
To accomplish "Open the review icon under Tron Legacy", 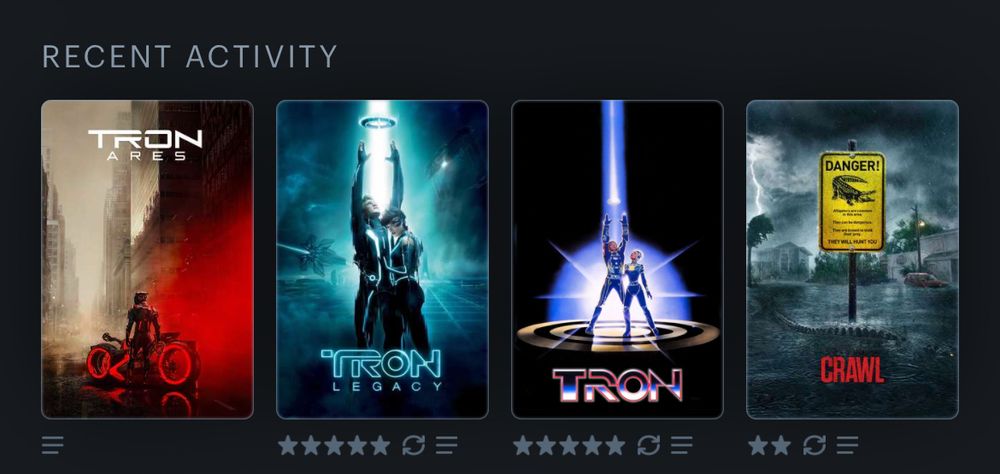I will point(446,445).
